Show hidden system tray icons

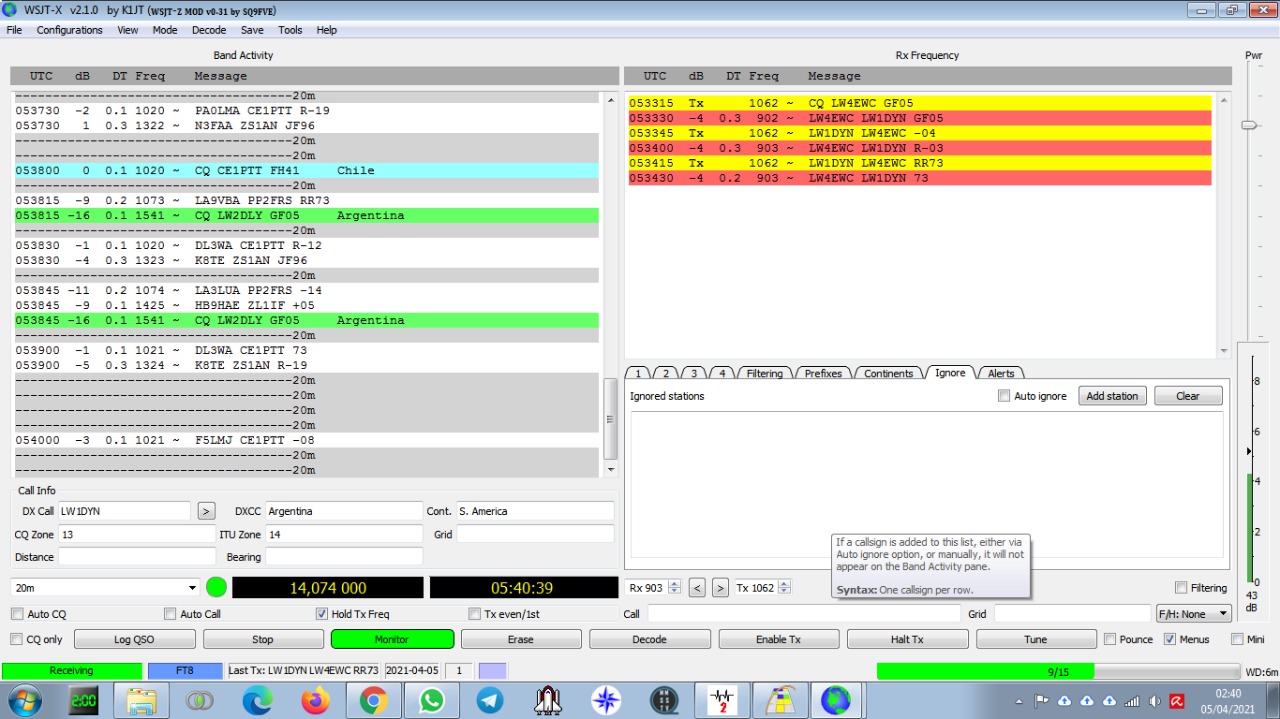(1018, 702)
